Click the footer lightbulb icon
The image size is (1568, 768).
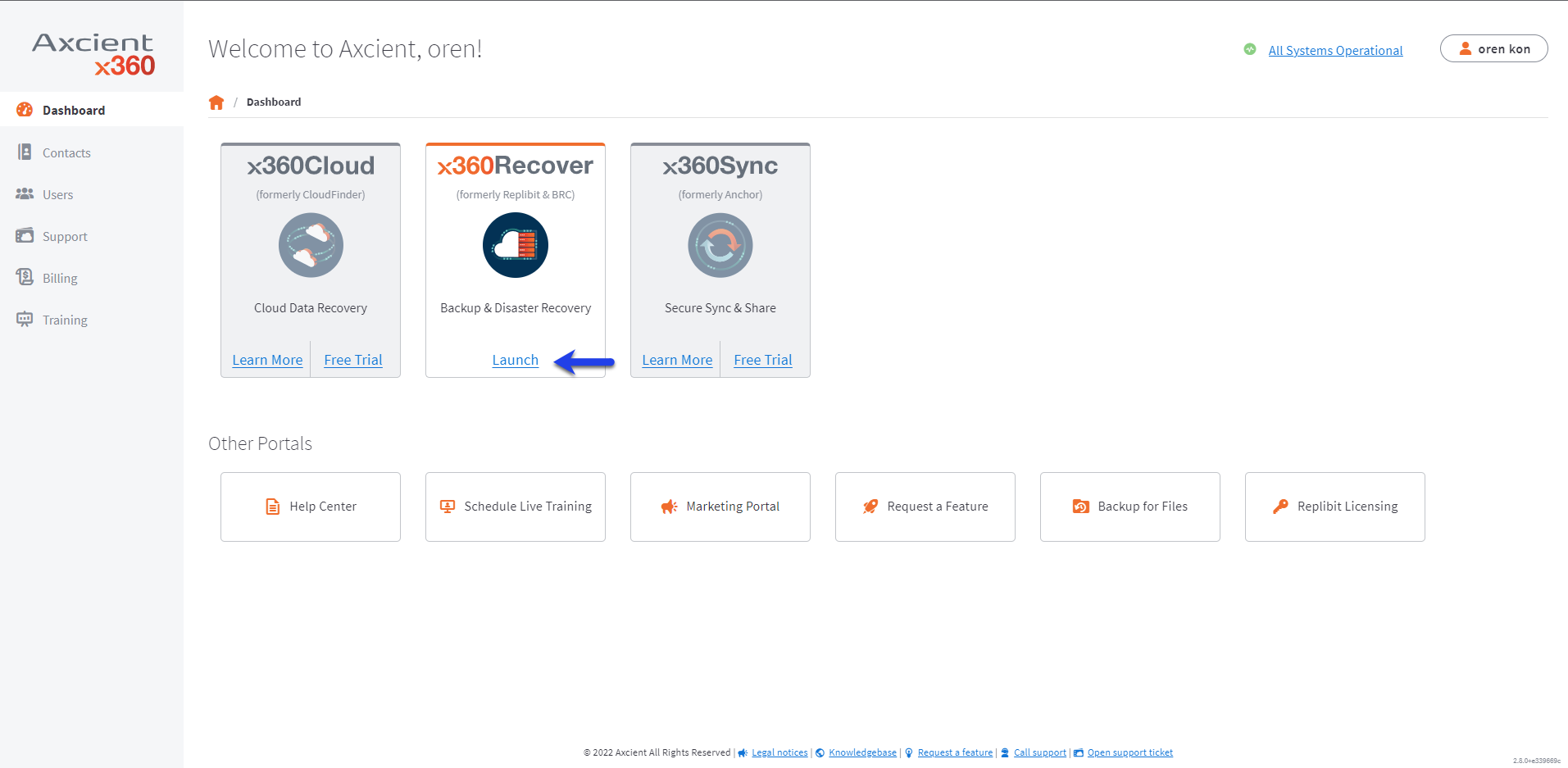tap(909, 753)
